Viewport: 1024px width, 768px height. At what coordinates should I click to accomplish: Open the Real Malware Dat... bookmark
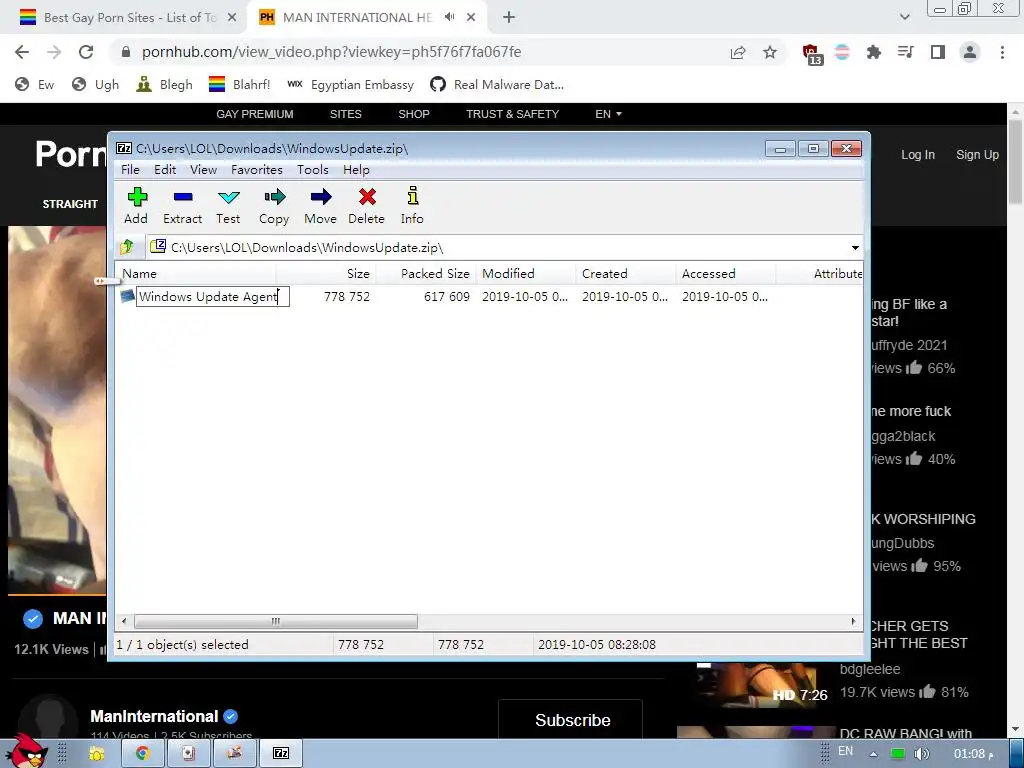pyautogui.click(x=496, y=84)
